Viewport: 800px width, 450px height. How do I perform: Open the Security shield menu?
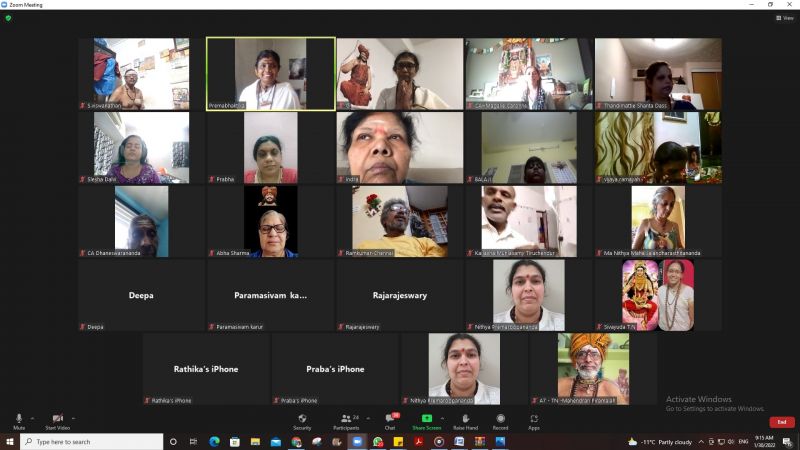point(302,421)
